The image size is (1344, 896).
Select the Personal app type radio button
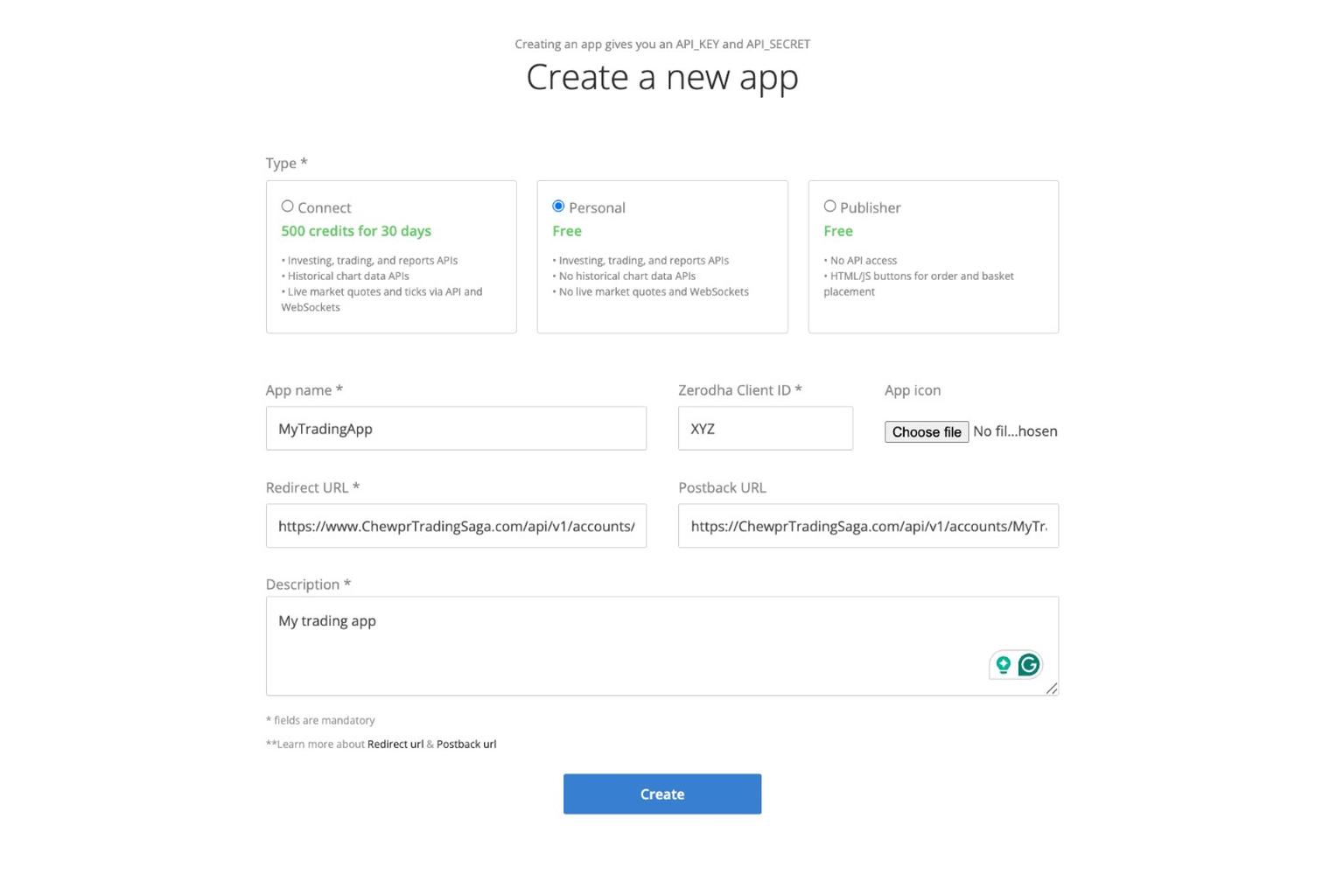tap(558, 206)
